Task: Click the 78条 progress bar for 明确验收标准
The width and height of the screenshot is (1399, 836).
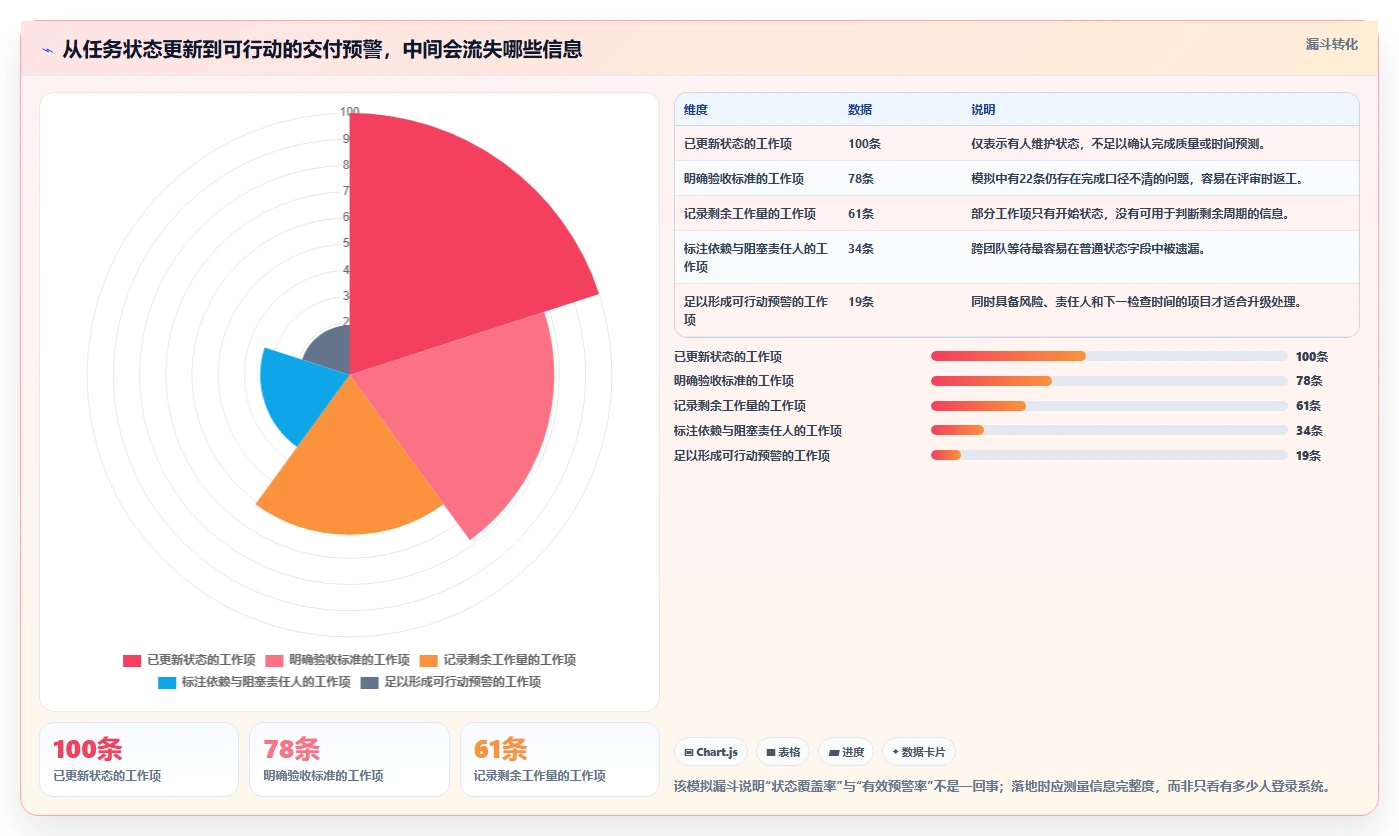Action: point(1109,381)
